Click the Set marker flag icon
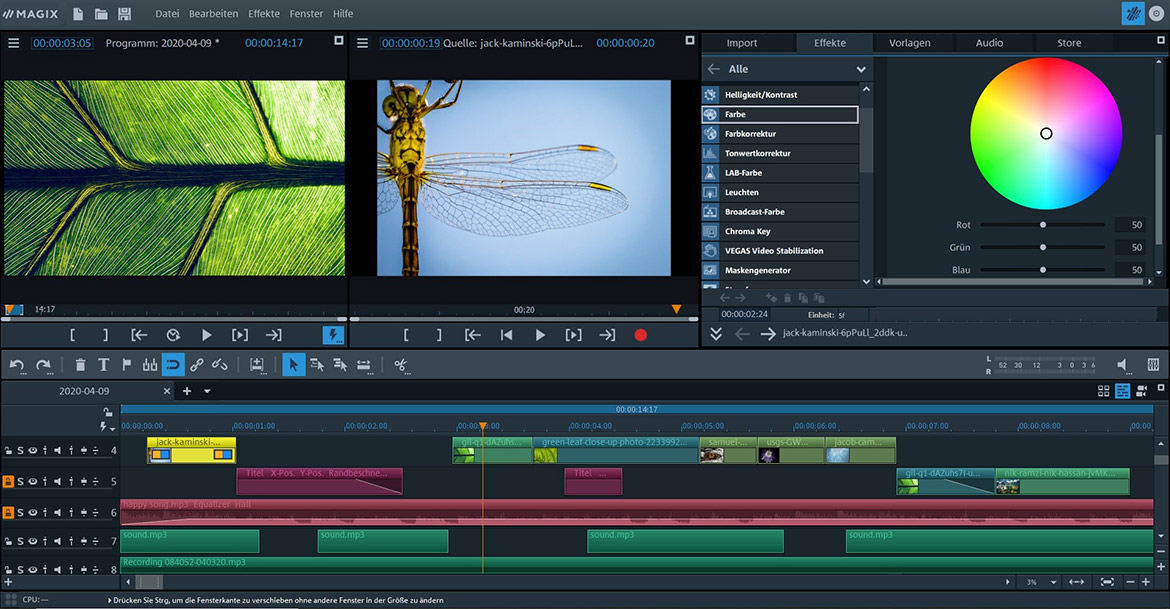The width and height of the screenshot is (1170, 609). point(128,365)
